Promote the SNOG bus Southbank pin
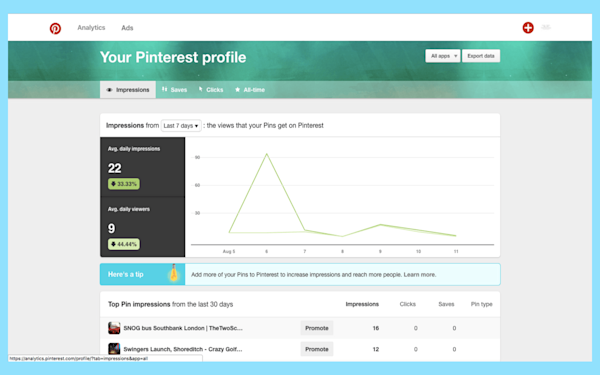 [317, 328]
